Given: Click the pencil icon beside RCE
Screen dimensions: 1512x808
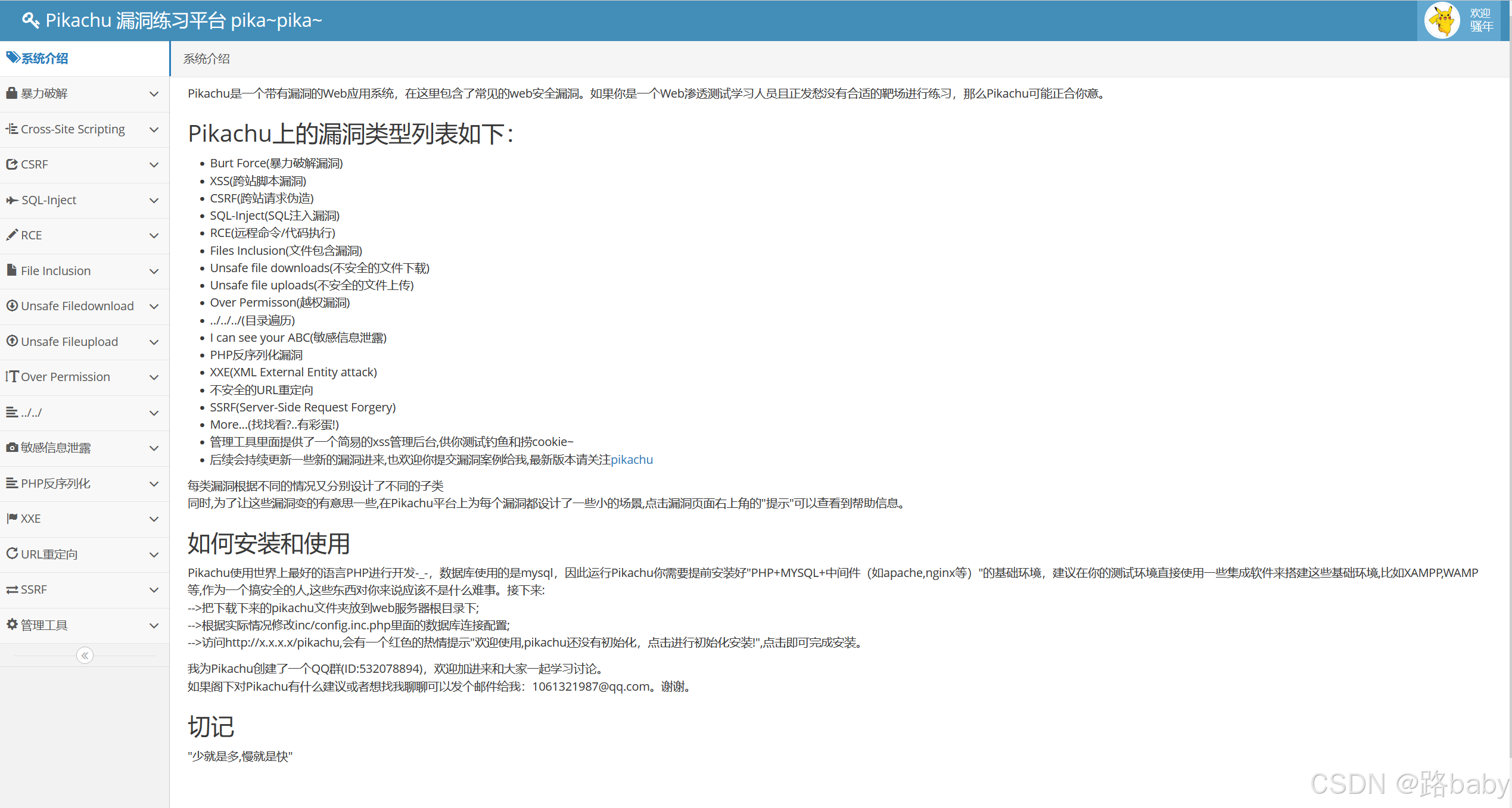Looking at the screenshot, I should (x=11, y=235).
